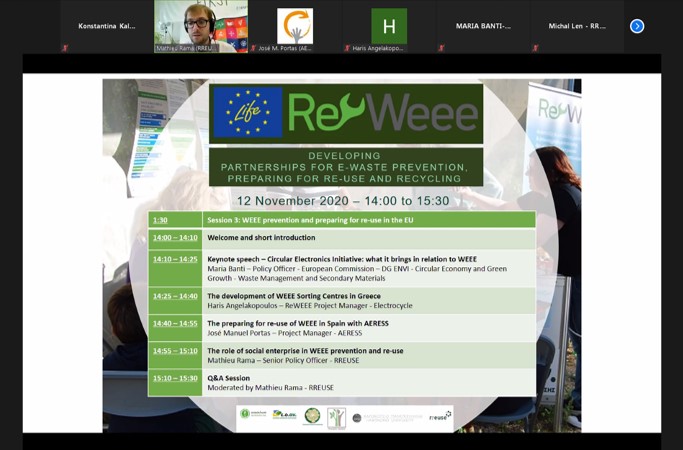Click the 14:10 – 14:25 time link

click(175, 259)
